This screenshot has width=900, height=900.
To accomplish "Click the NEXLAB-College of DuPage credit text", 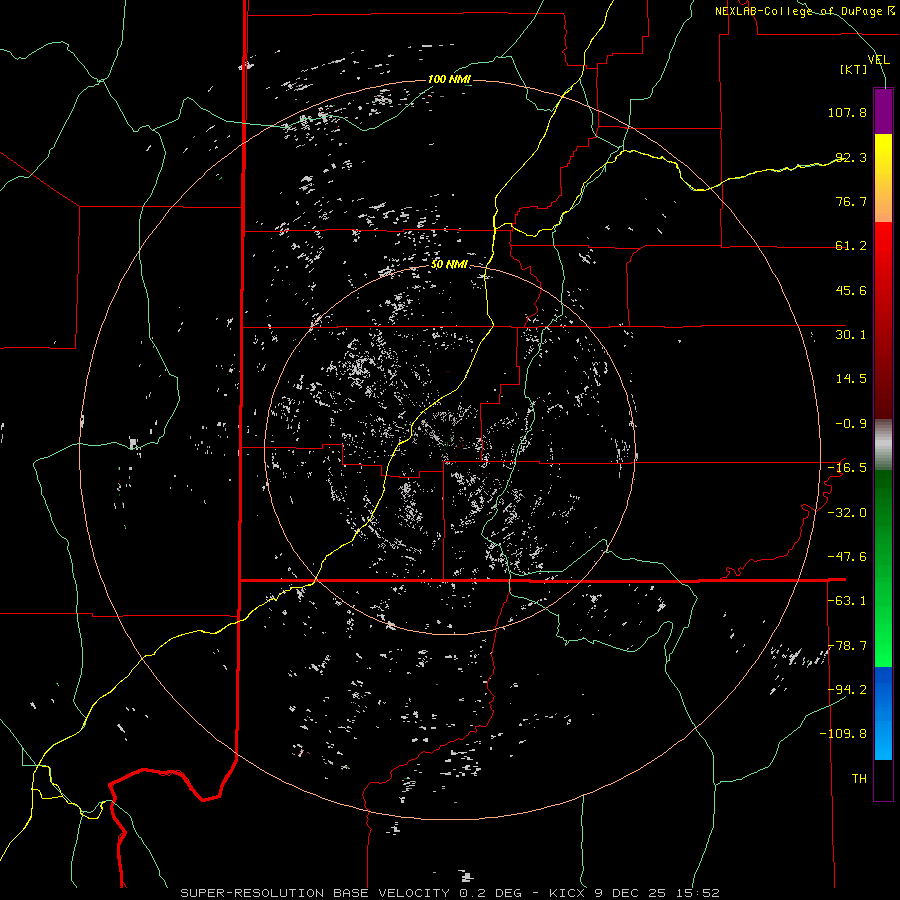I will click(805, 11).
